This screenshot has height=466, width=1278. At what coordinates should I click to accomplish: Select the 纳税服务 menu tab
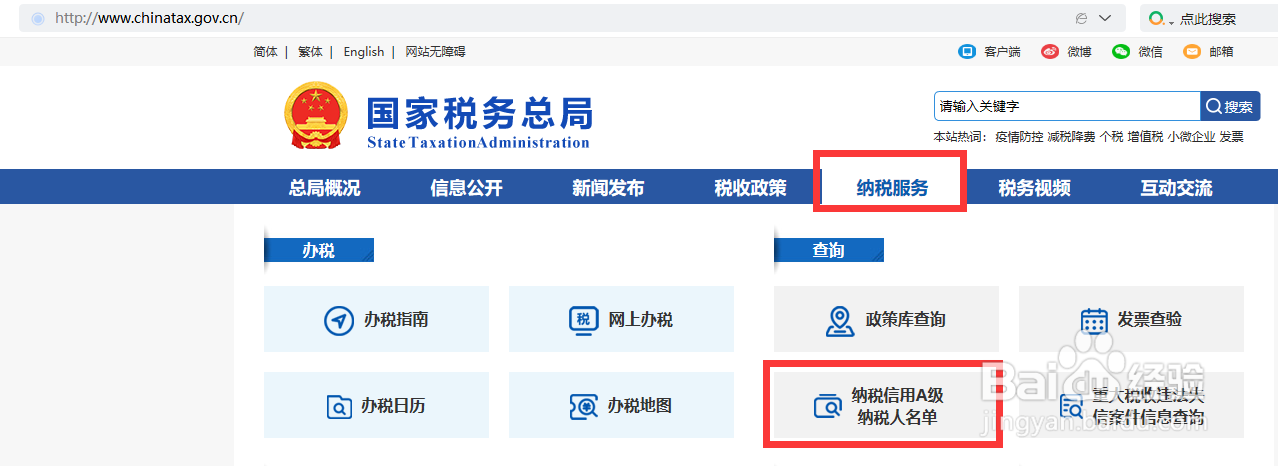tap(892, 188)
